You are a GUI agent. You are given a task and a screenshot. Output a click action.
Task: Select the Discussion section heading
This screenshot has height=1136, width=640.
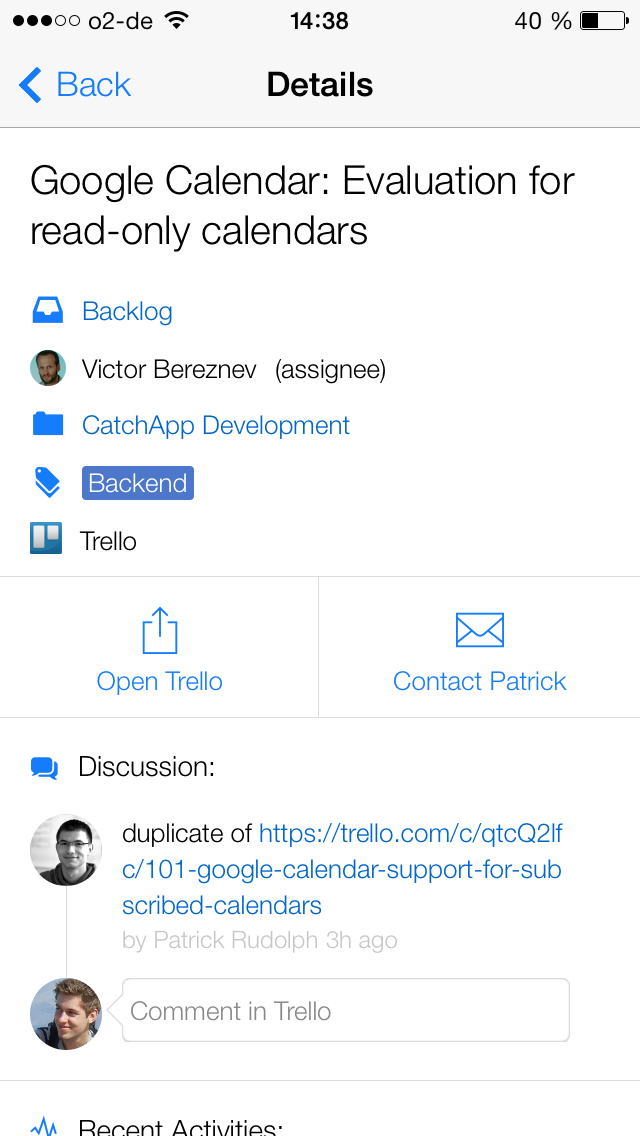pyautogui.click(x=147, y=767)
